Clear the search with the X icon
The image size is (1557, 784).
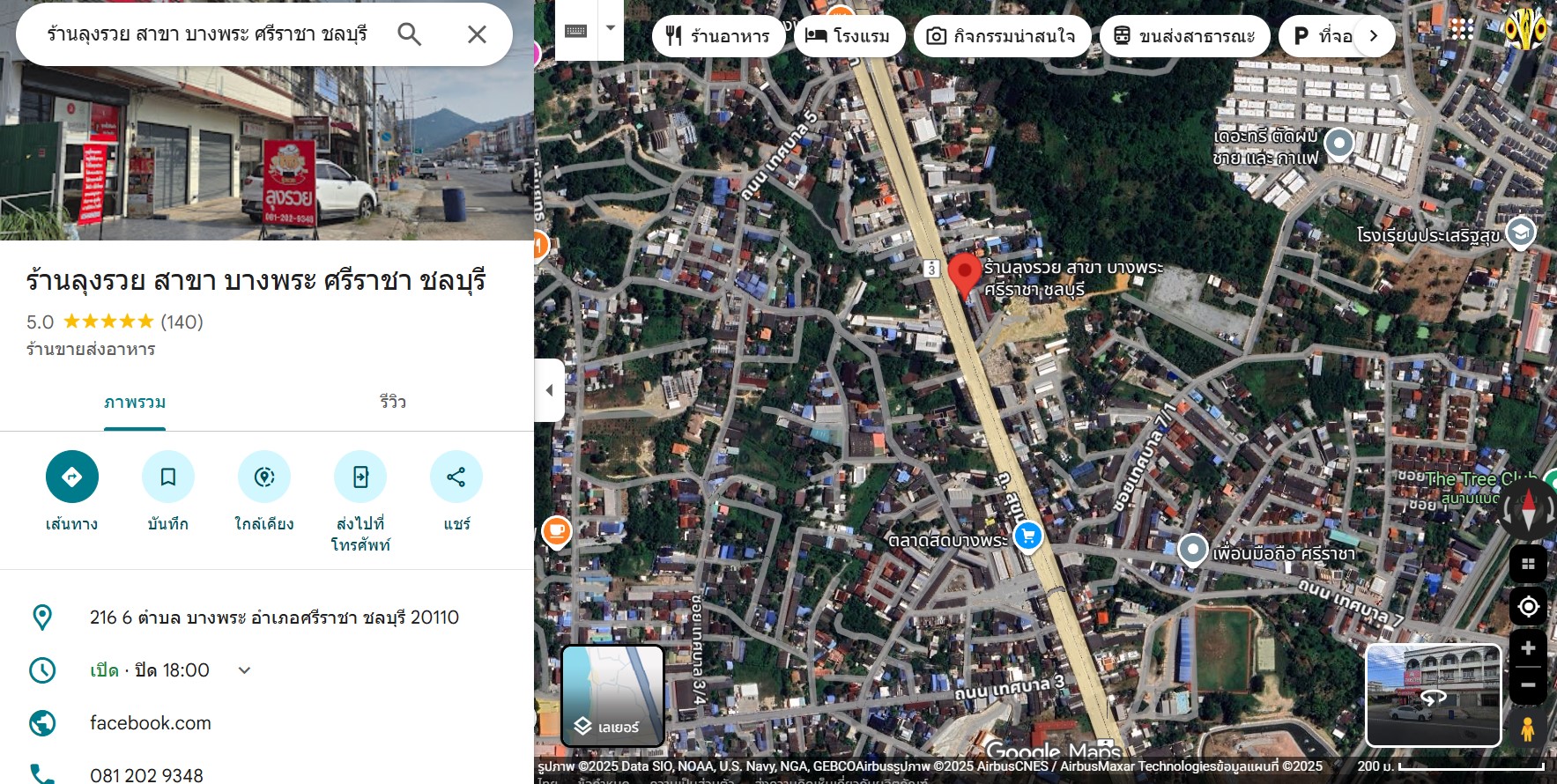coord(477,34)
